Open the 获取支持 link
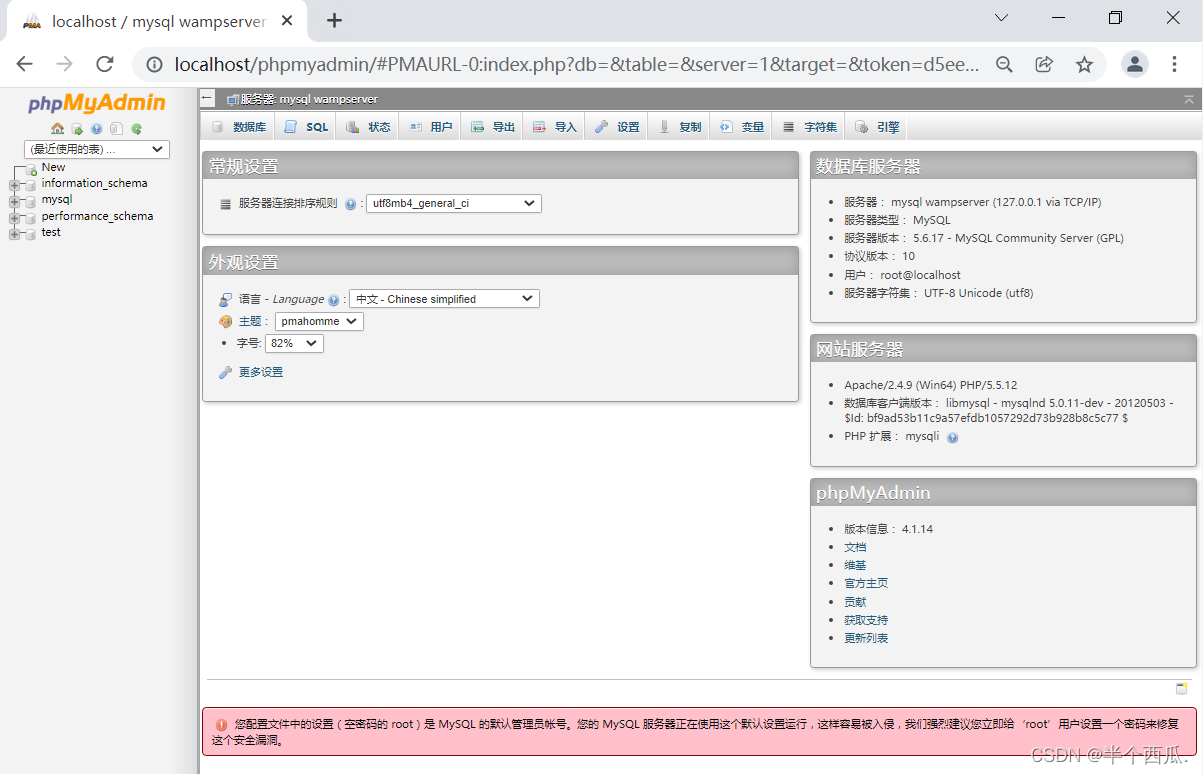1203x774 pixels. (866, 620)
